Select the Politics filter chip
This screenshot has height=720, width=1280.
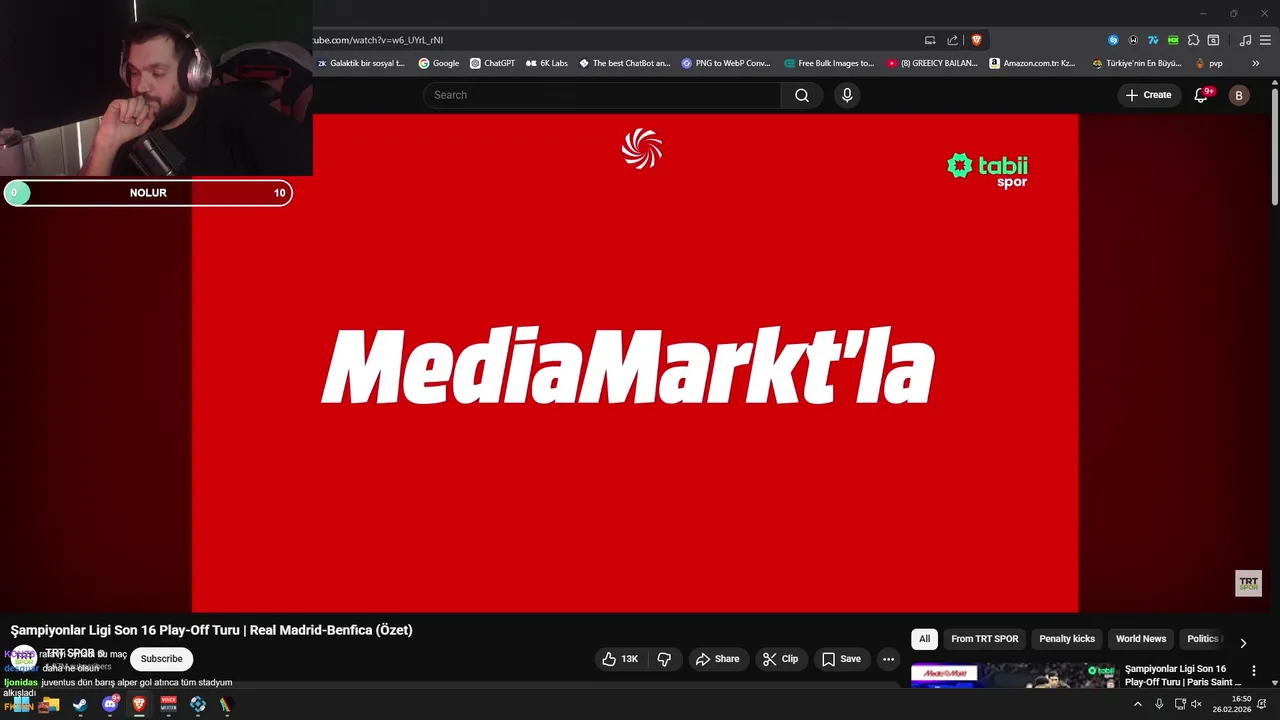[1203, 639]
